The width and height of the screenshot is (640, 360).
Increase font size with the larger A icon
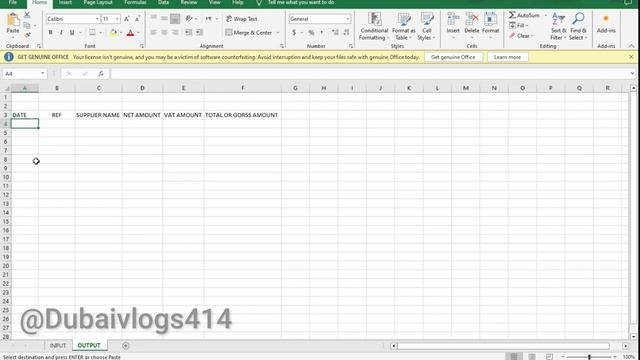(127, 19)
